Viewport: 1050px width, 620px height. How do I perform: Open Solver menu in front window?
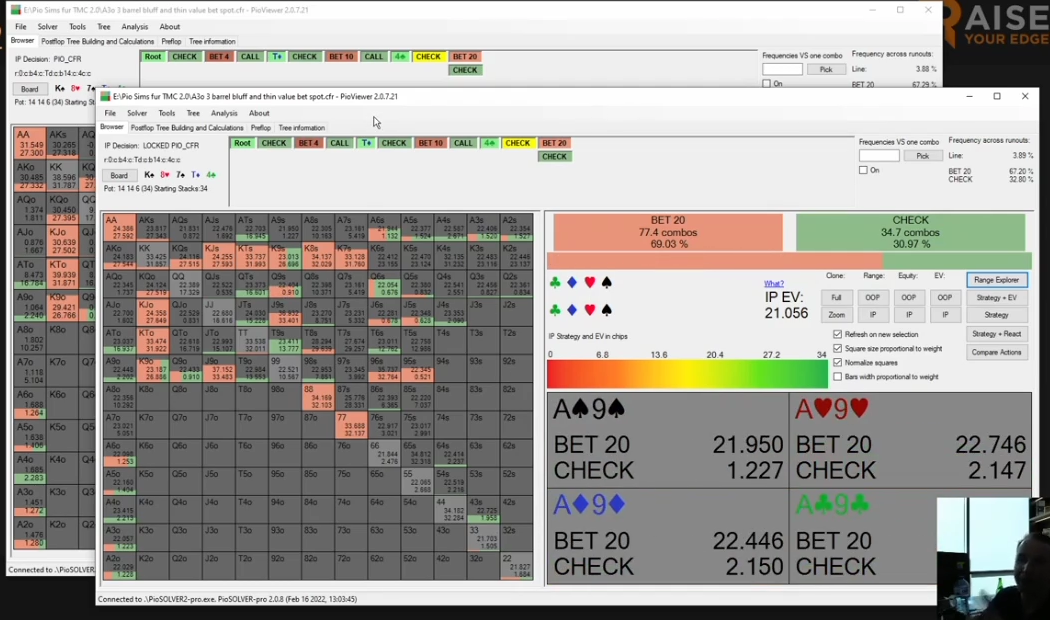[x=137, y=113]
